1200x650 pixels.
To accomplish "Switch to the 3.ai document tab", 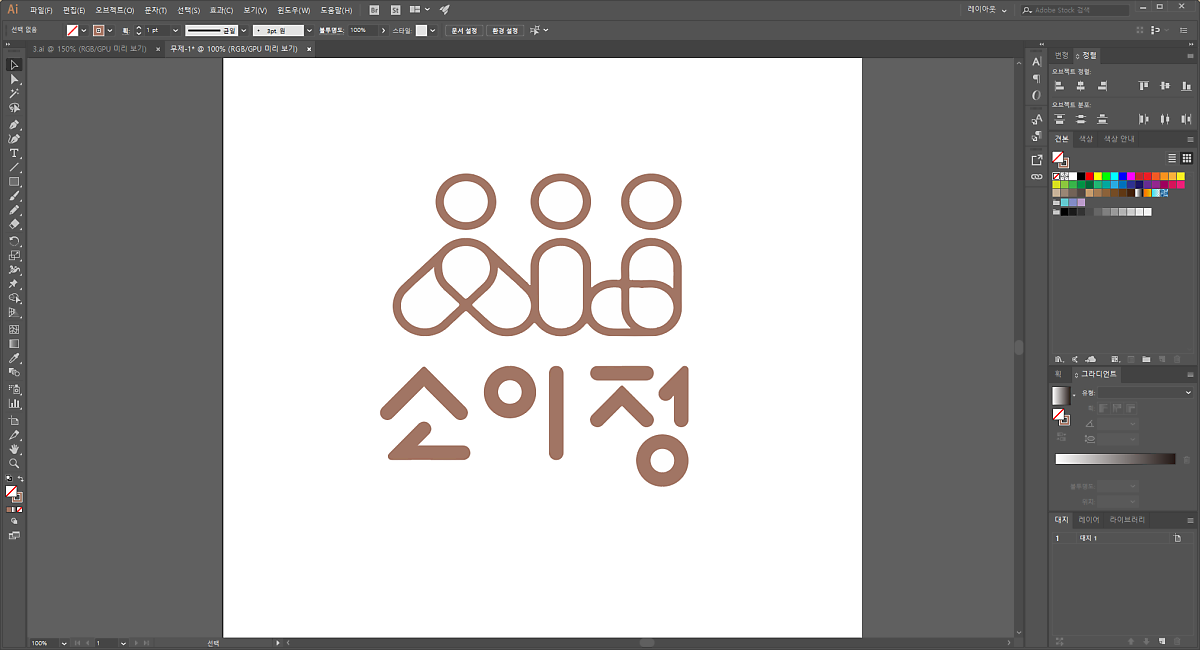I will tap(89, 48).
